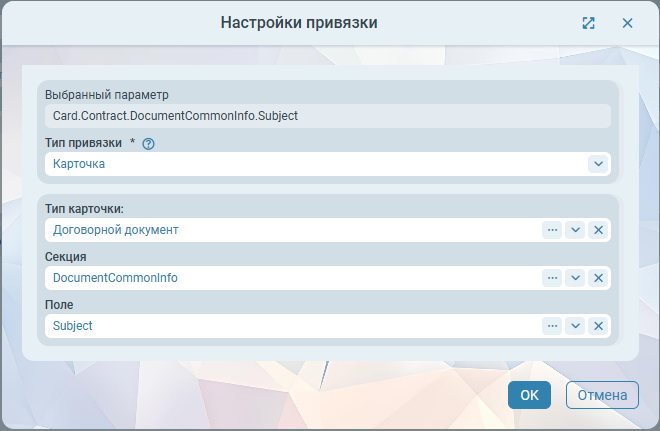Click ellipsis button for Секция field
The width and height of the screenshot is (660, 431).
click(552, 278)
